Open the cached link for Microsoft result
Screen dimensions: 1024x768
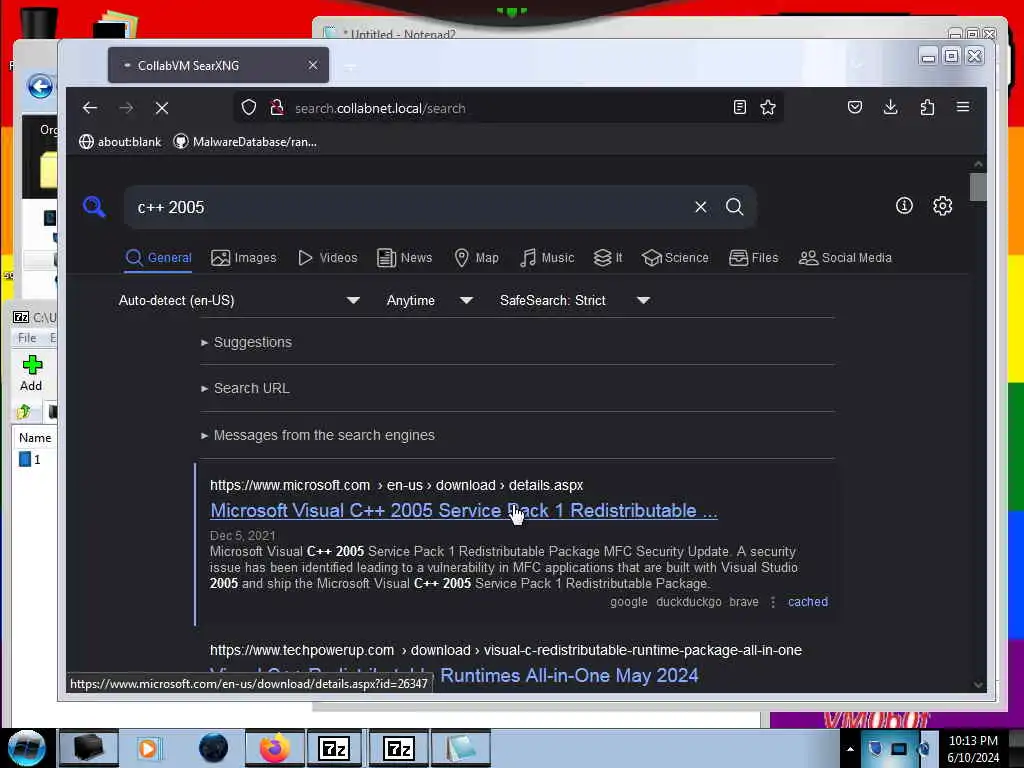808,601
